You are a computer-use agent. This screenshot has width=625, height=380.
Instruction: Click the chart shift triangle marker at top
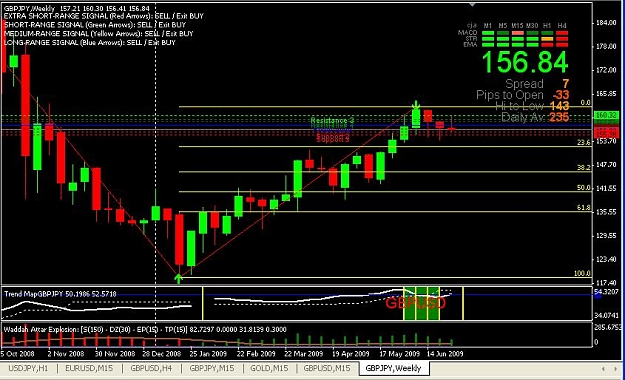pos(472,5)
